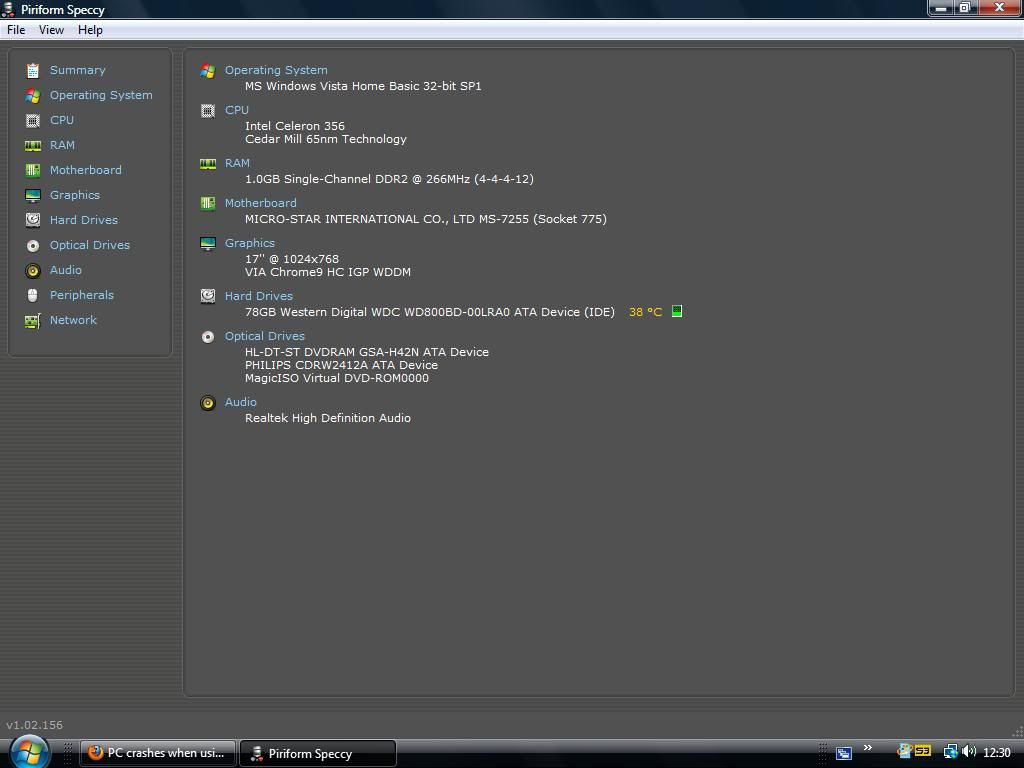Click the Piriform Speccy taskbar button
The image size is (1024, 768).
(x=318, y=754)
